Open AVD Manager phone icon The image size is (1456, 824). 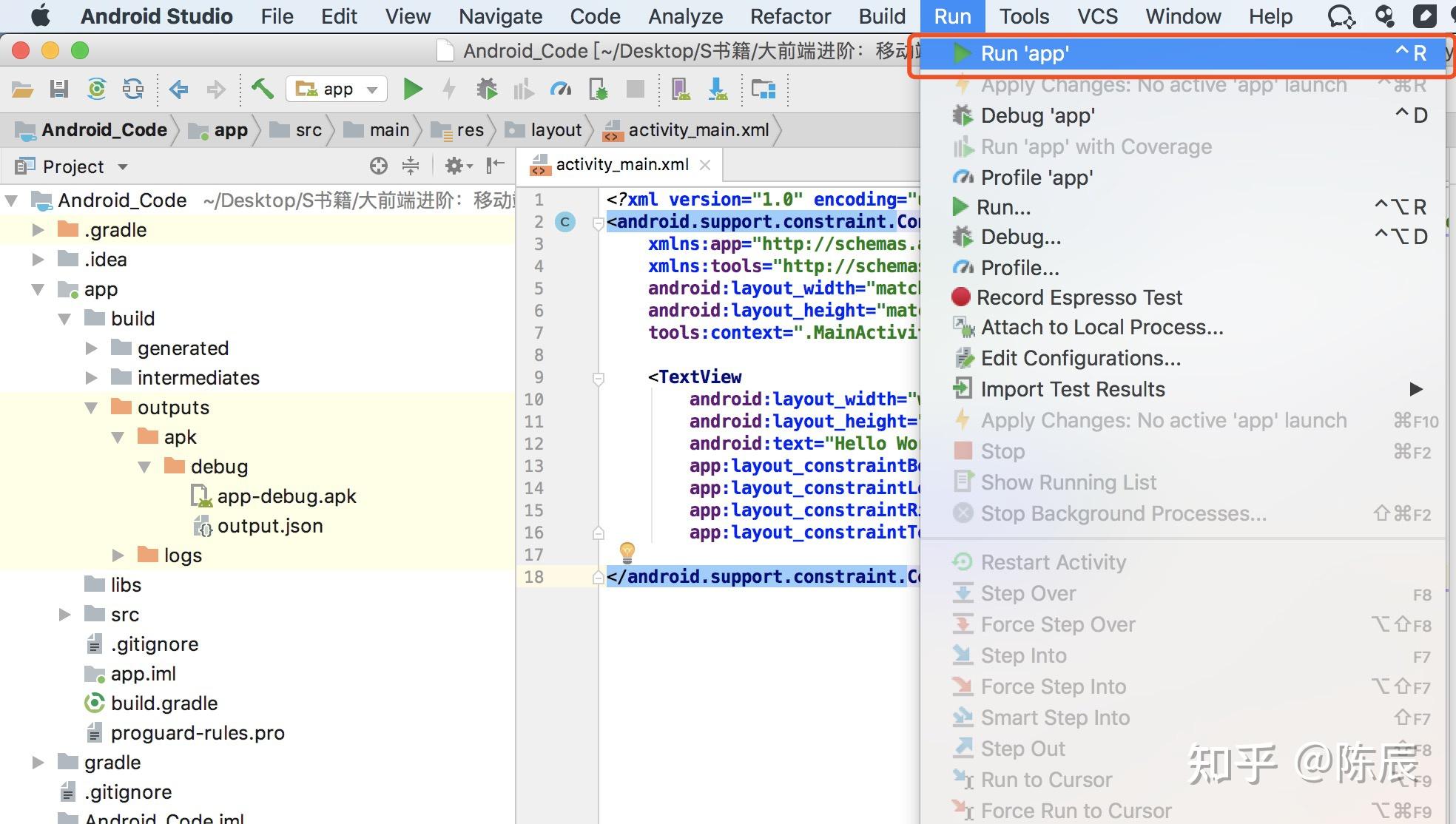click(x=680, y=90)
